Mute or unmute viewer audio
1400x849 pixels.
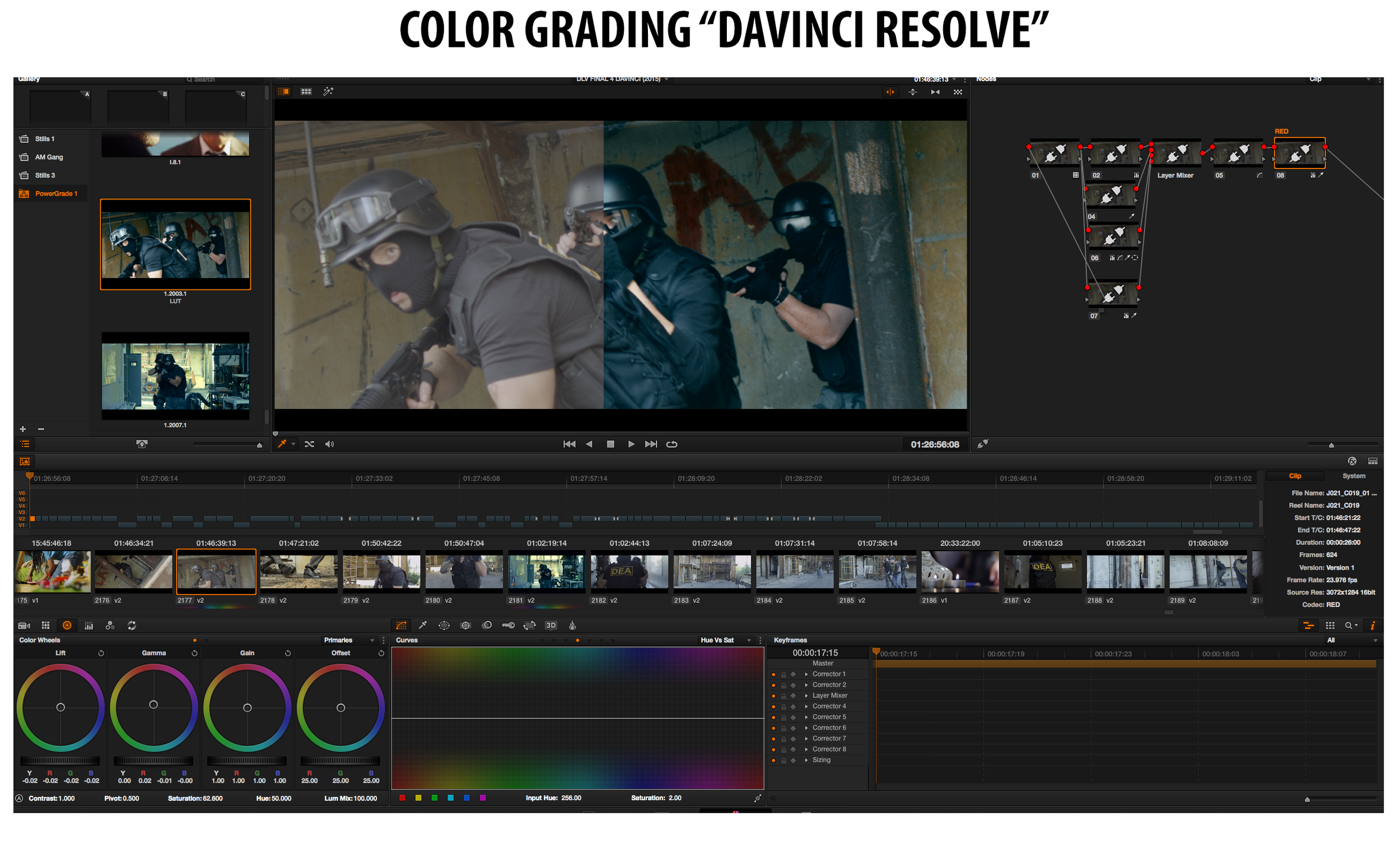329,445
